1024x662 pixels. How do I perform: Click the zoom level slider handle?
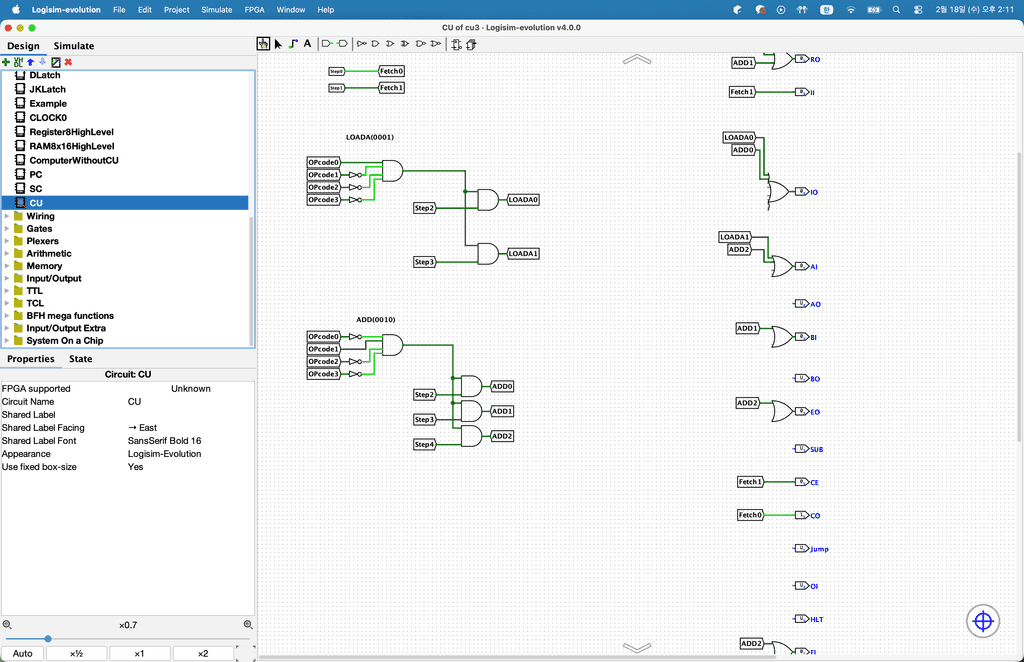coord(47,638)
